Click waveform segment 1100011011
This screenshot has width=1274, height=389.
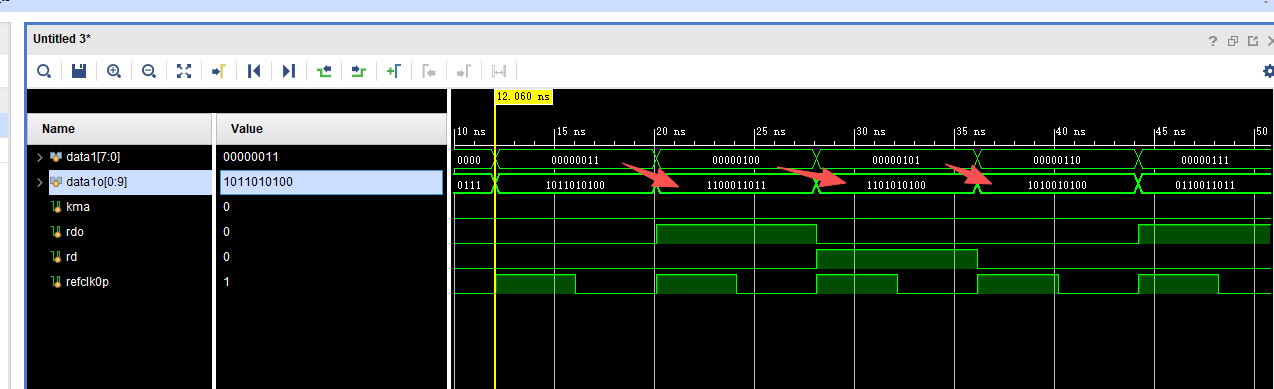(736, 185)
